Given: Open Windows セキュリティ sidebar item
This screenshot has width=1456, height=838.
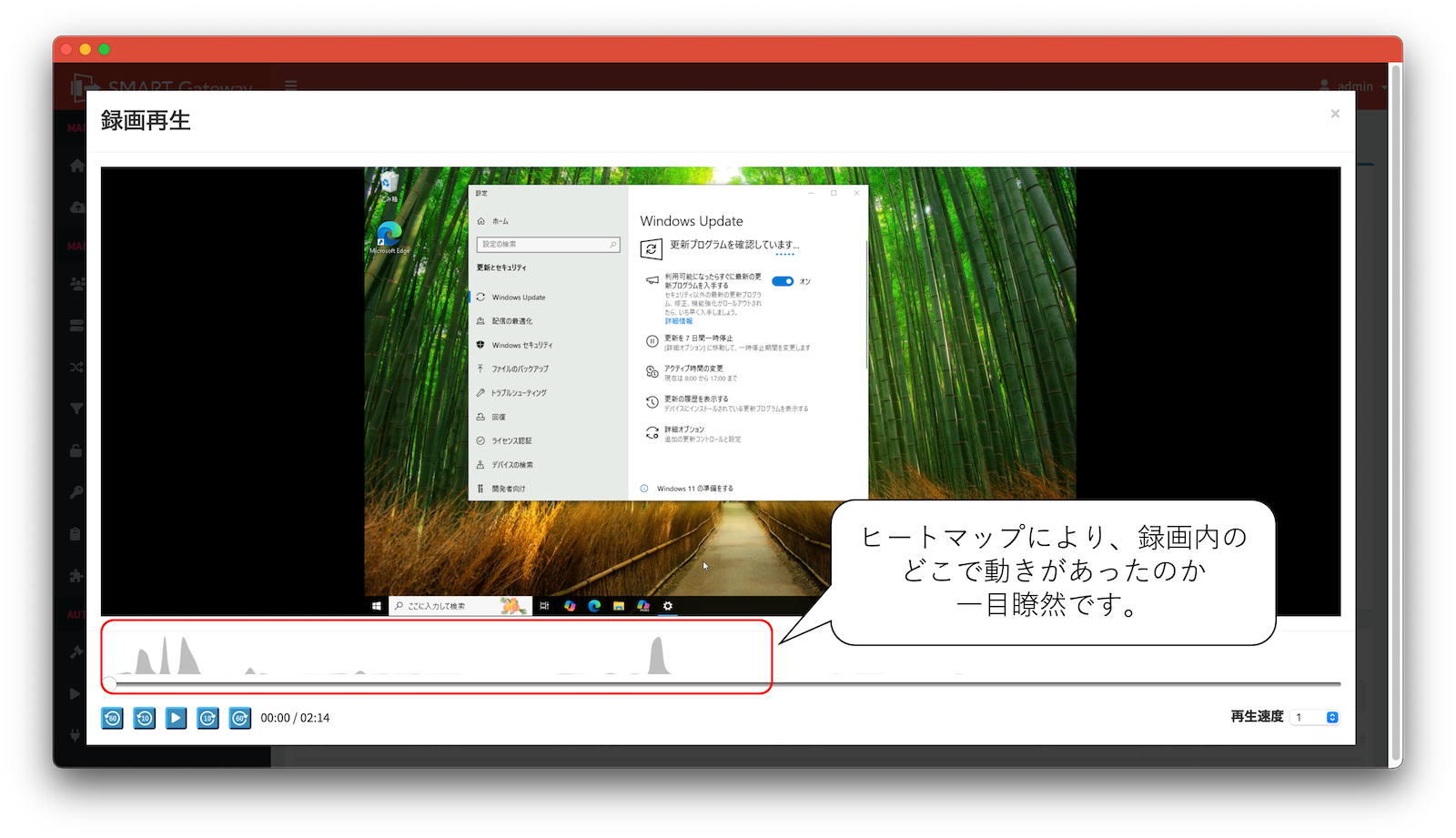Looking at the screenshot, I should tap(514, 345).
